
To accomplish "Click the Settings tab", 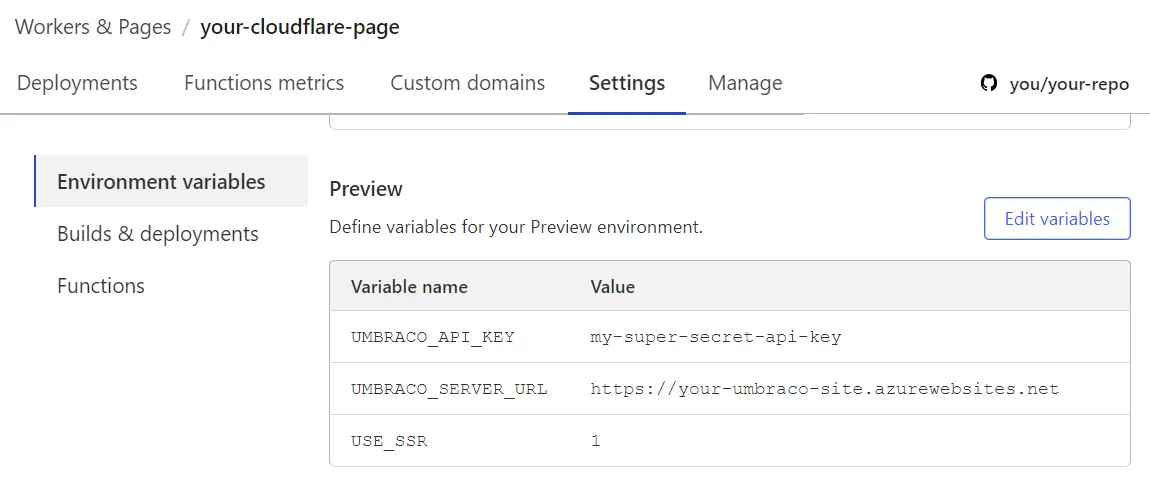I will 626,83.
